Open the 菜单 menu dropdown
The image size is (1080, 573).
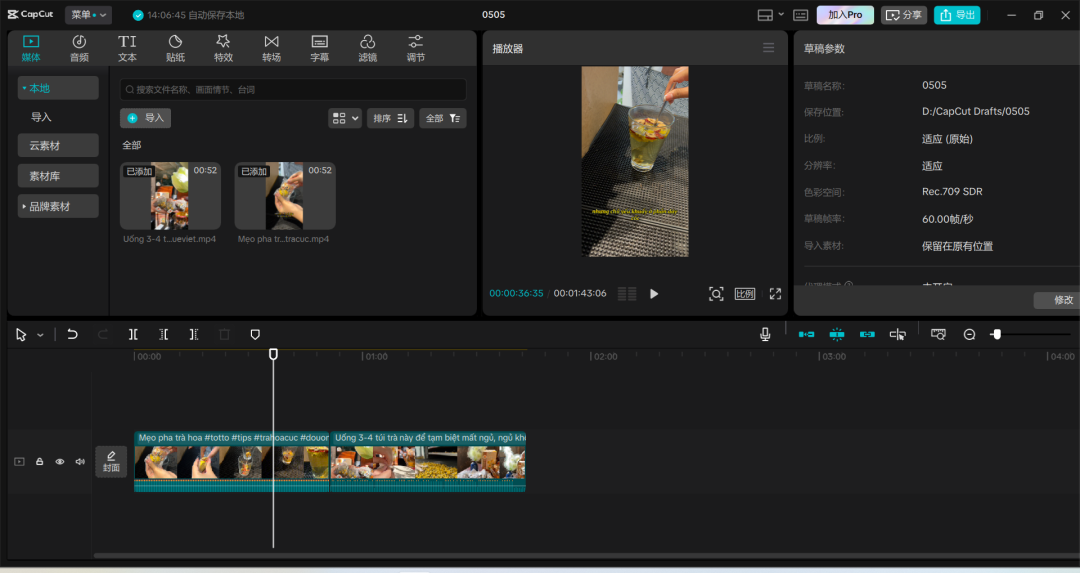[x=88, y=15]
